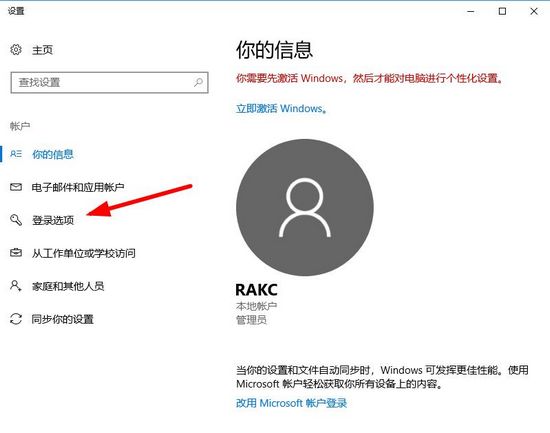Minimize the 设置 window

point(471,11)
